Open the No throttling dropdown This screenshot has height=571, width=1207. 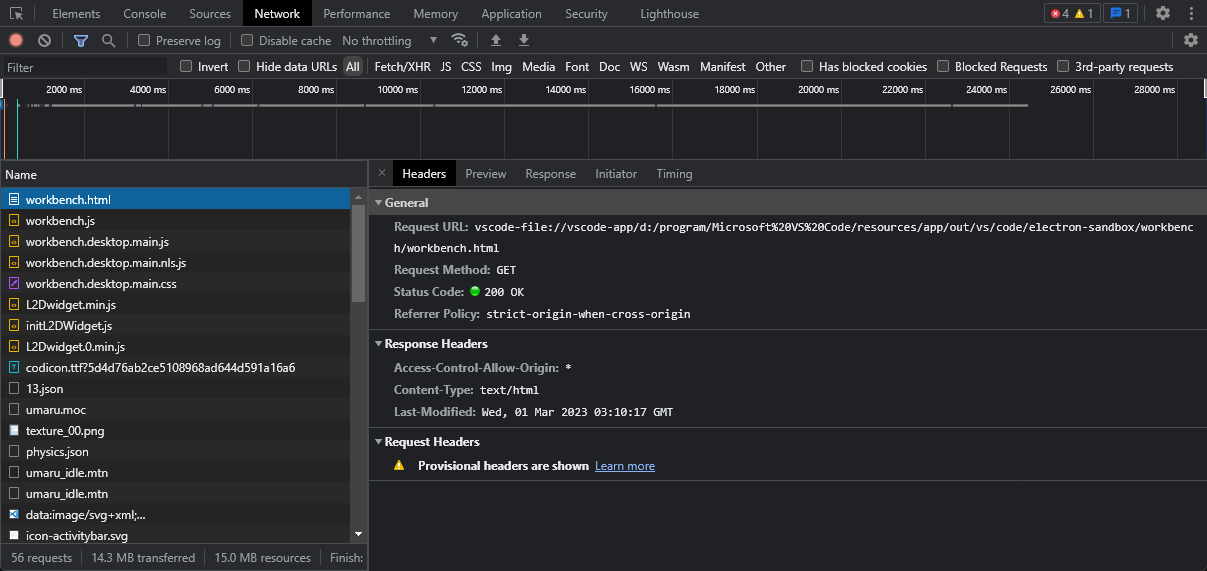[389, 40]
